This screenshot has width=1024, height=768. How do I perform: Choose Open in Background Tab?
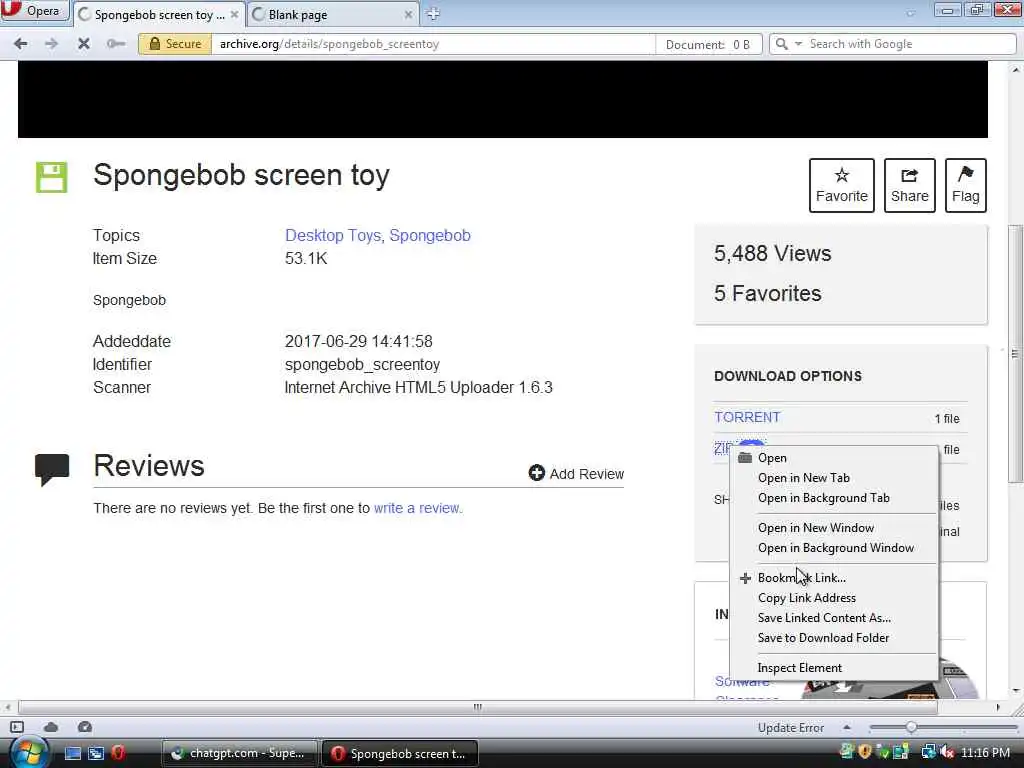tap(834, 498)
